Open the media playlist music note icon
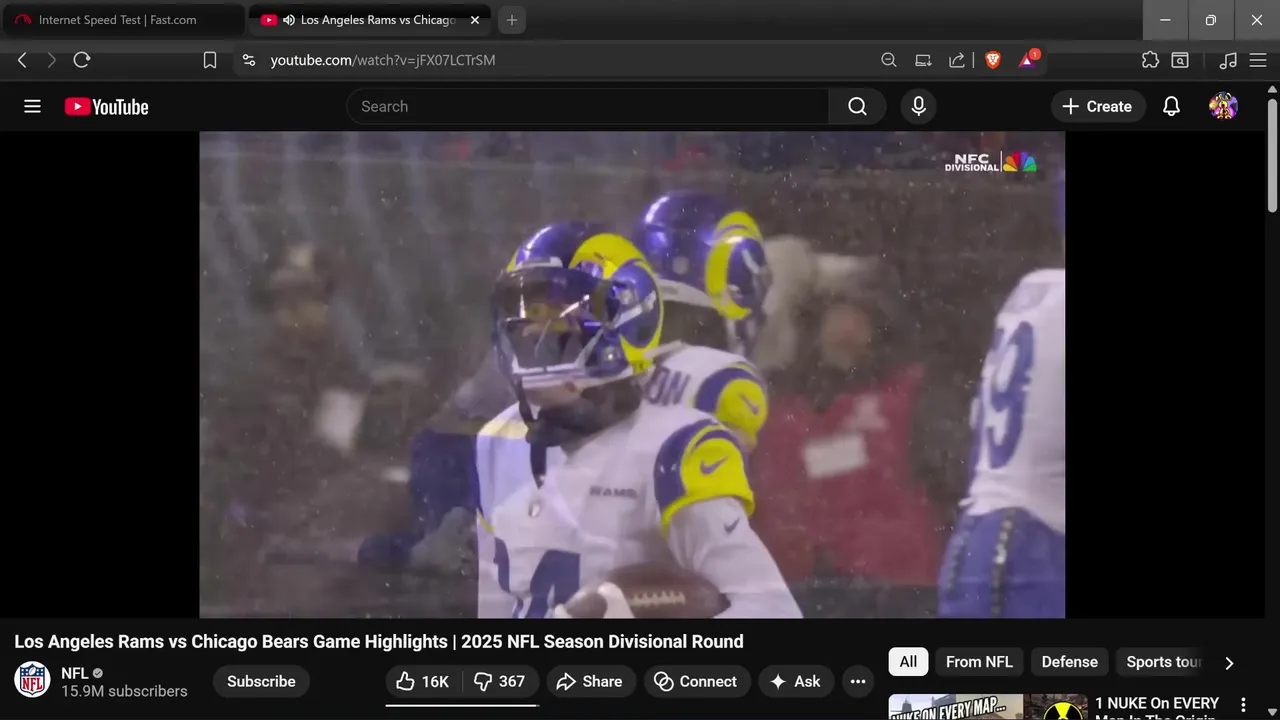1280x720 pixels. (1228, 60)
